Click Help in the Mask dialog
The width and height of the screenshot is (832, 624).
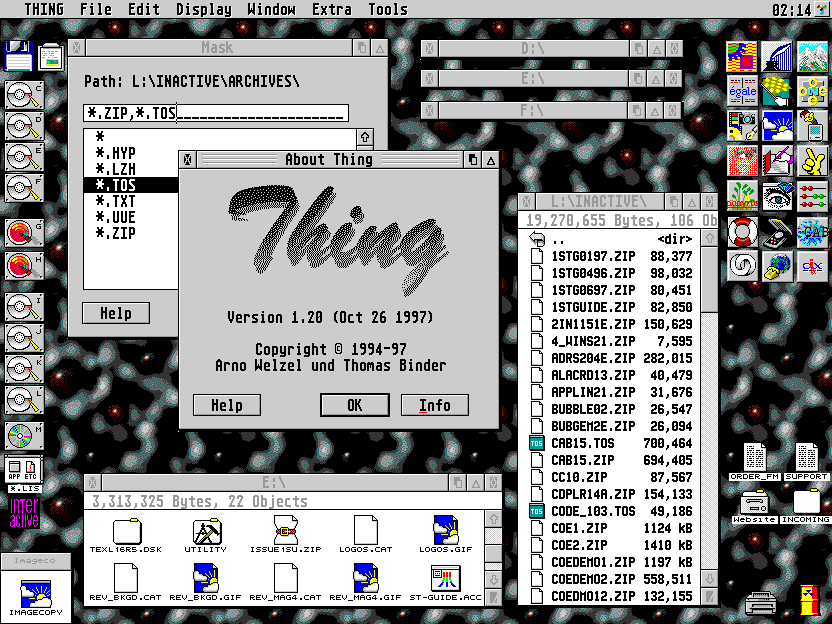[x=116, y=313]
